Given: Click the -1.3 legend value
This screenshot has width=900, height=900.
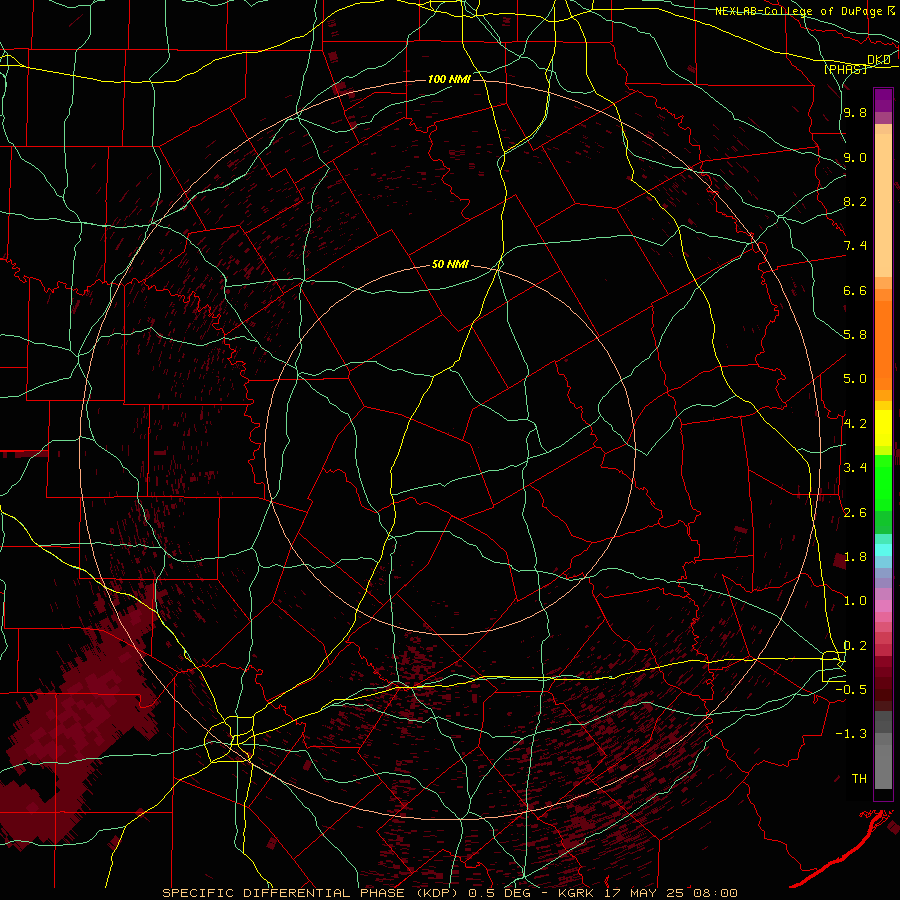Looking at the screenshot, I should [x=851, y=734].
